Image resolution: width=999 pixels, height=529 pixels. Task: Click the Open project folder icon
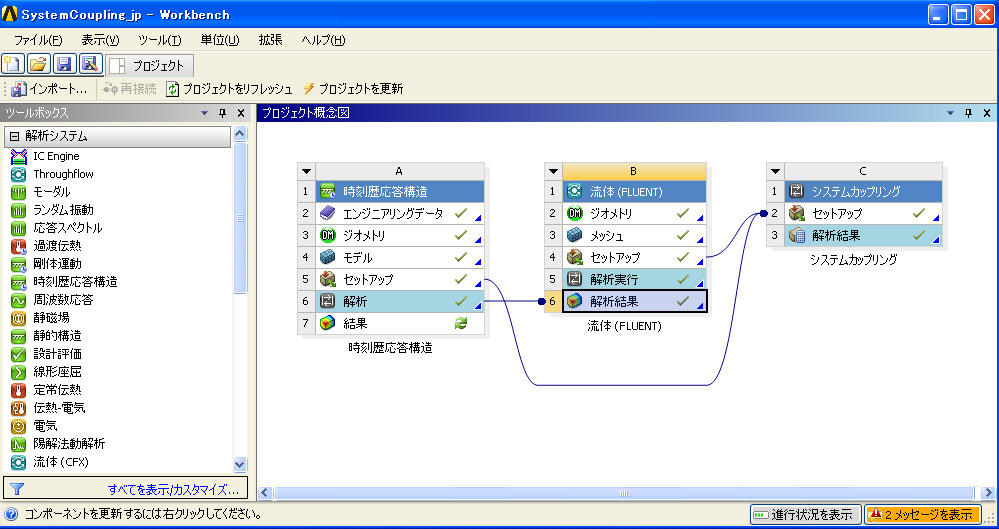pyautogui.click(x=38, y=64)
